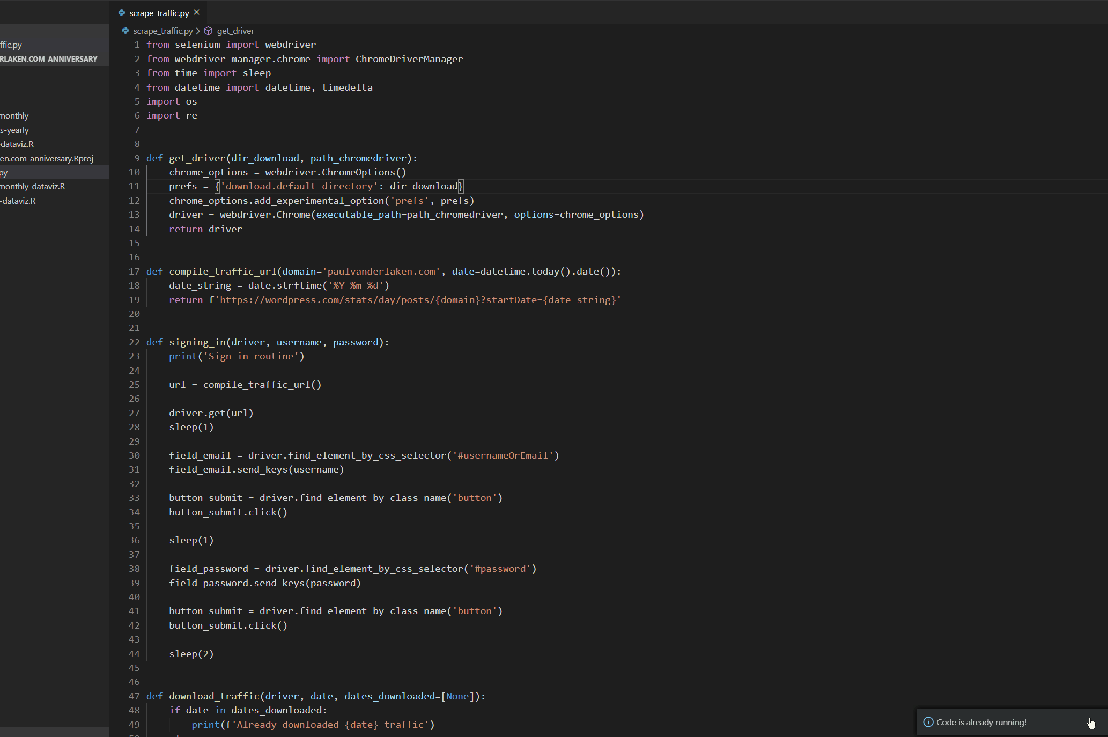Click the 'Already downloaded {date} traffic' print line
Image resolution: width=1108 pixels, height=737 pixels.
(x=313, y=725)
